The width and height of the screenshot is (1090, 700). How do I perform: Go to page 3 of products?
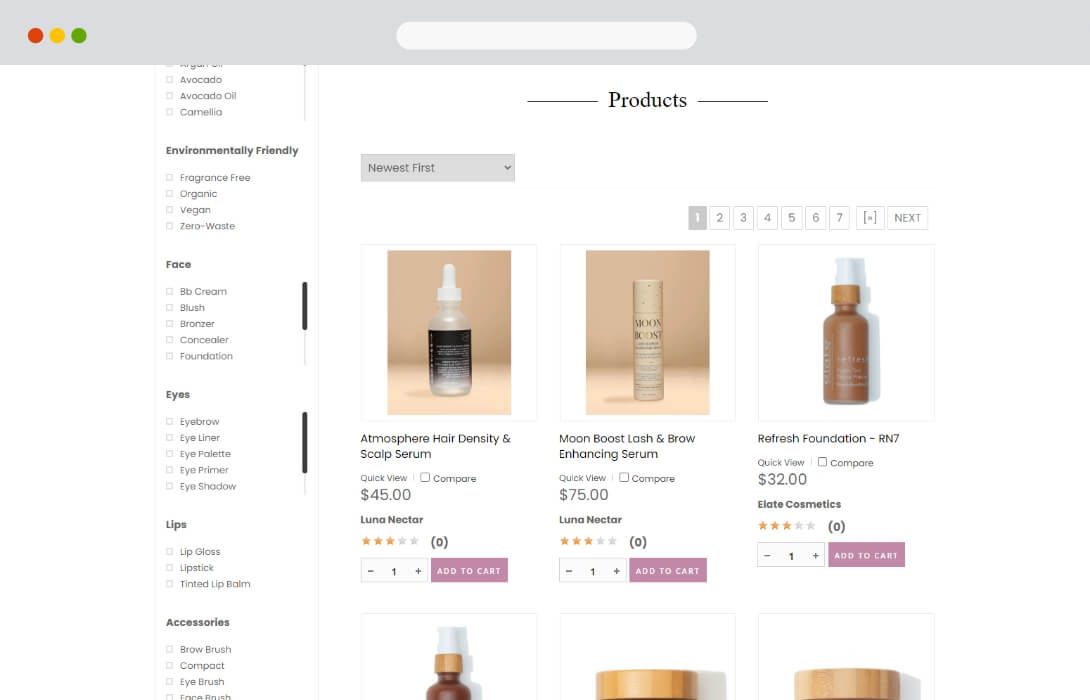pos(743,218)
